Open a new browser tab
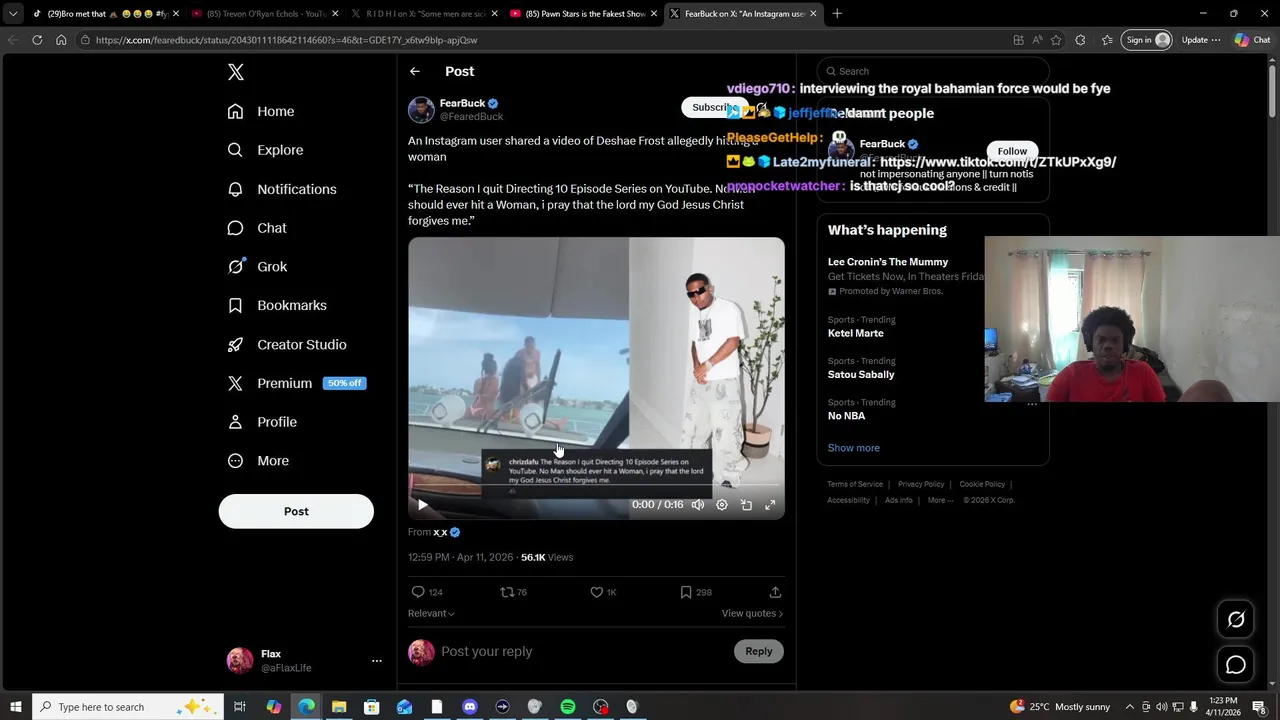The height and width of the screenshot is (720, 1280). pyautogui.click(x=837, y=14)
